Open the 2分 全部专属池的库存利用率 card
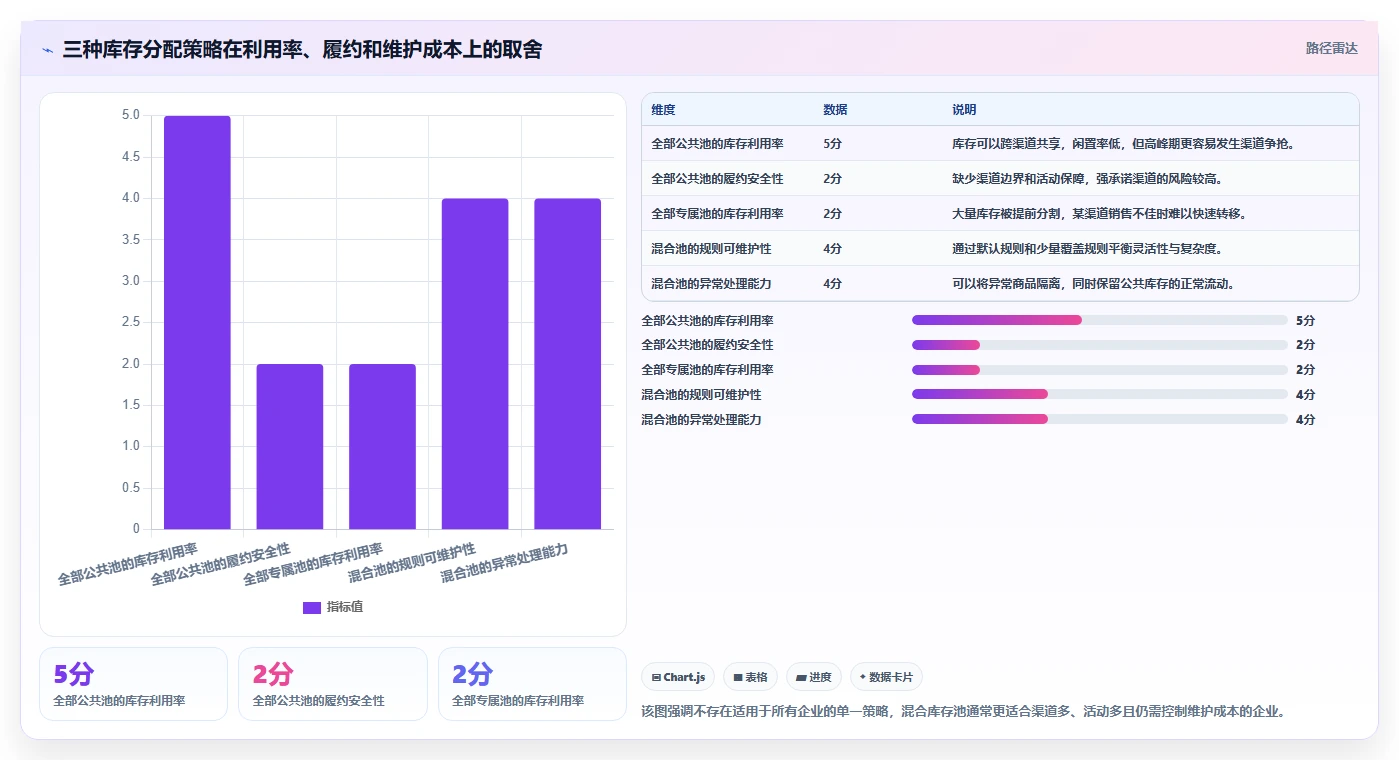The width and height of the screenshot is (1399, 760). coord(532,684)
